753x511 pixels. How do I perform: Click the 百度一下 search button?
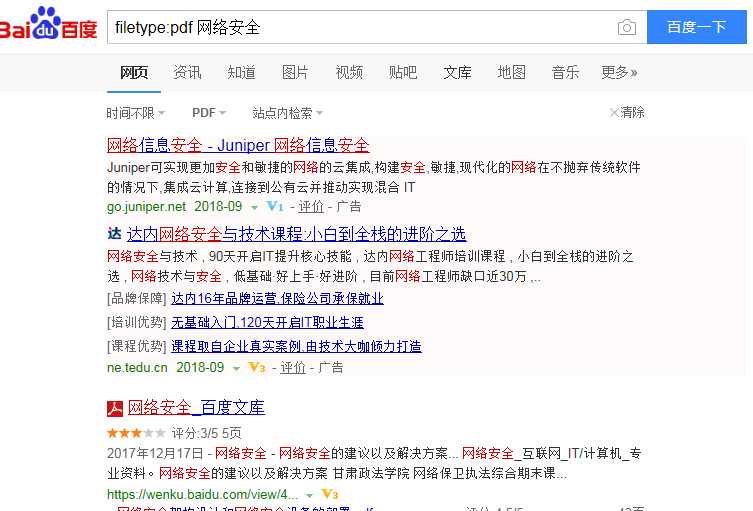[x=697, y=27]
